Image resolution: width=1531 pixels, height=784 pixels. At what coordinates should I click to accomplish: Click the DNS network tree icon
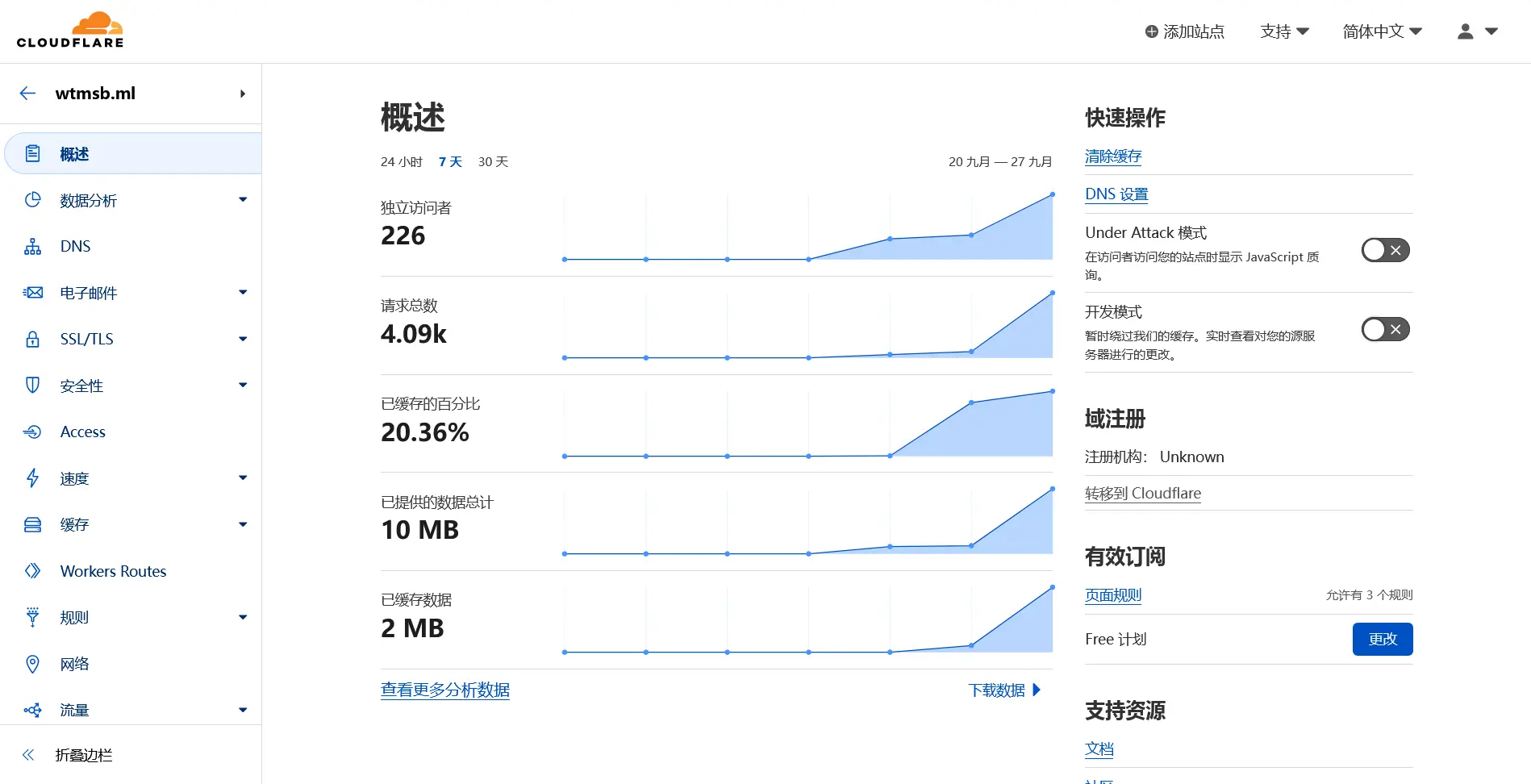pyautogui.click(x=32, y=247)
